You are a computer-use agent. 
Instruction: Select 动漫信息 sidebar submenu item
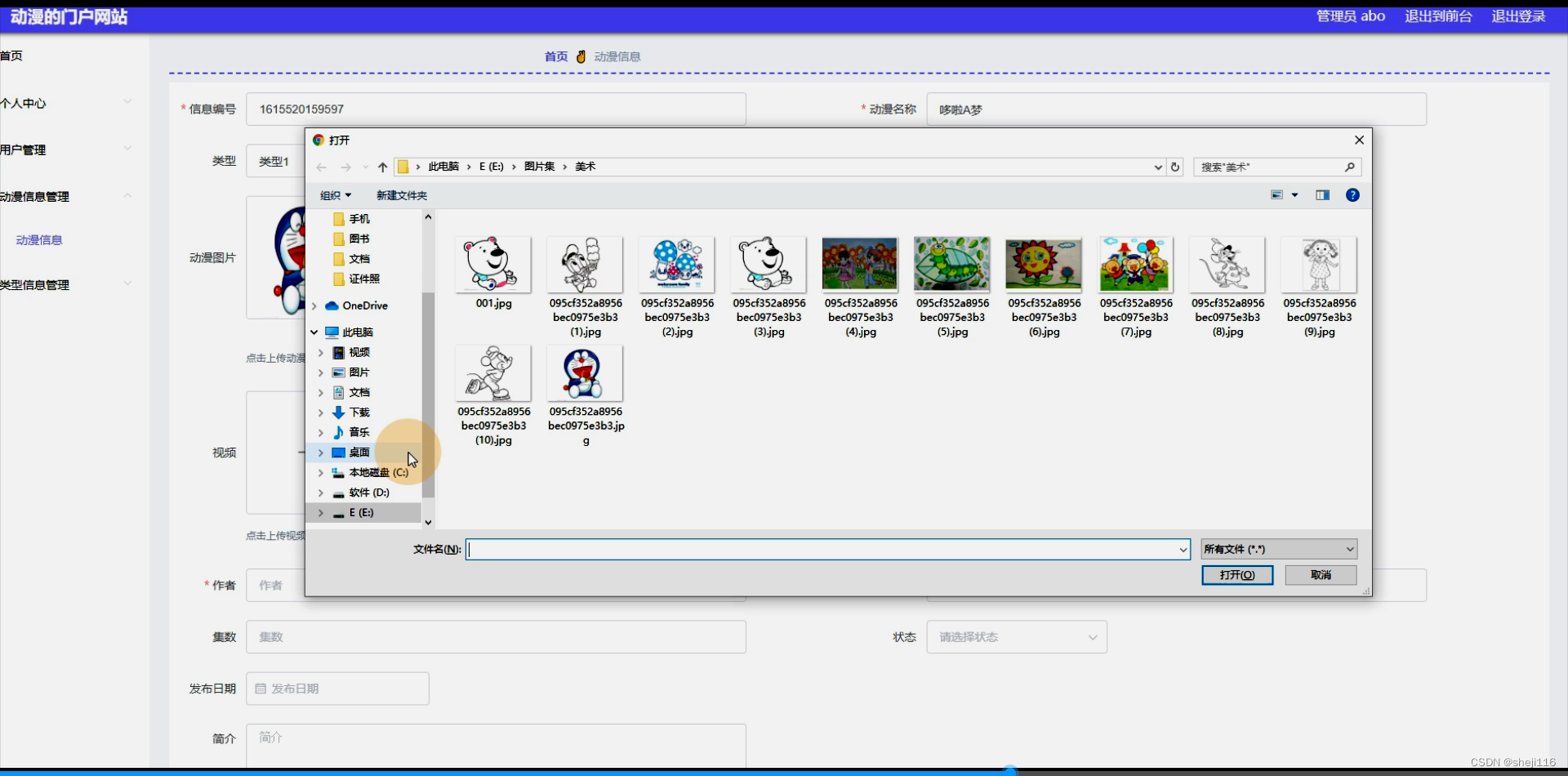pos(39,240)
